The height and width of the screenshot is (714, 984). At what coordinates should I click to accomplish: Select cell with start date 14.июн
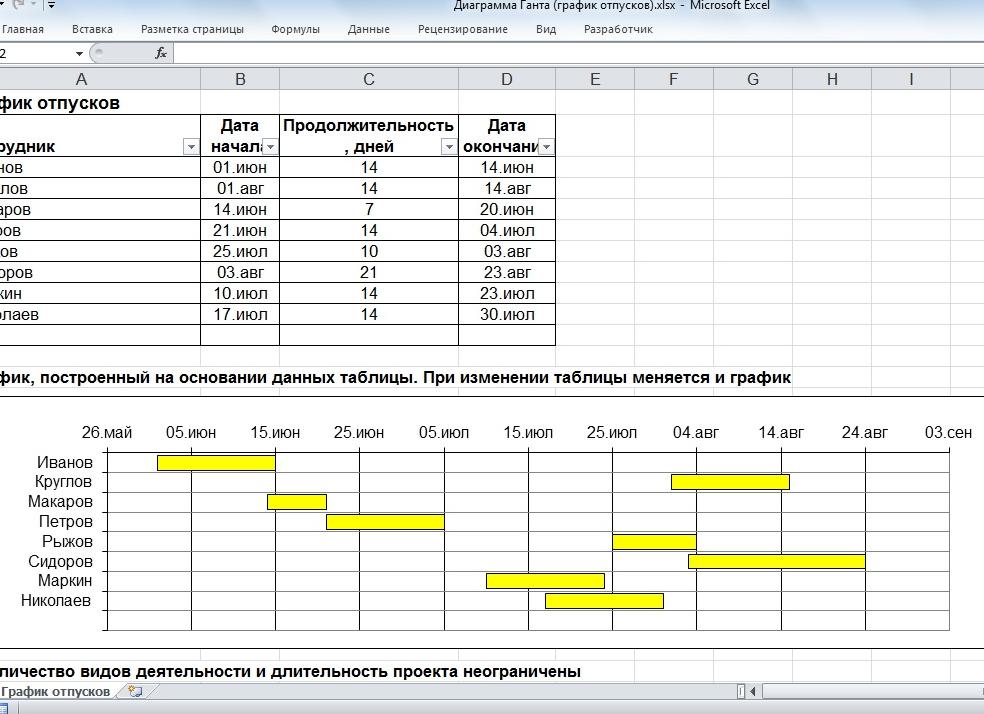(240, 210)
